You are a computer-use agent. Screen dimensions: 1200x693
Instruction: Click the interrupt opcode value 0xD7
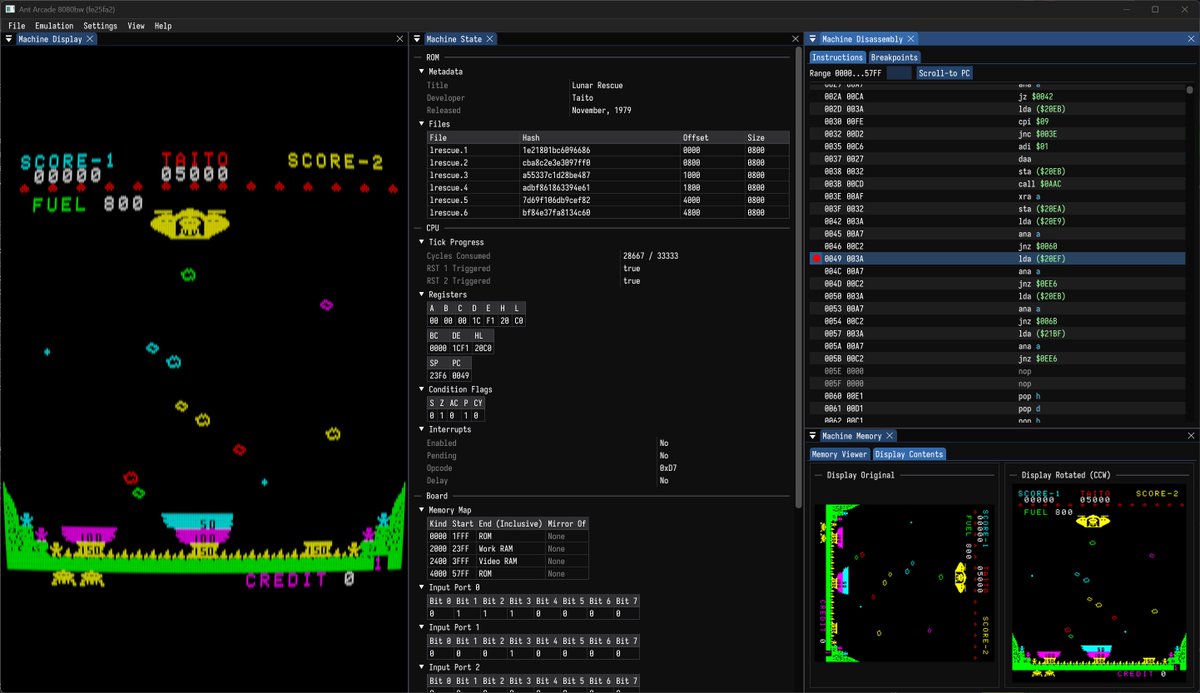[x=669, y=468]
